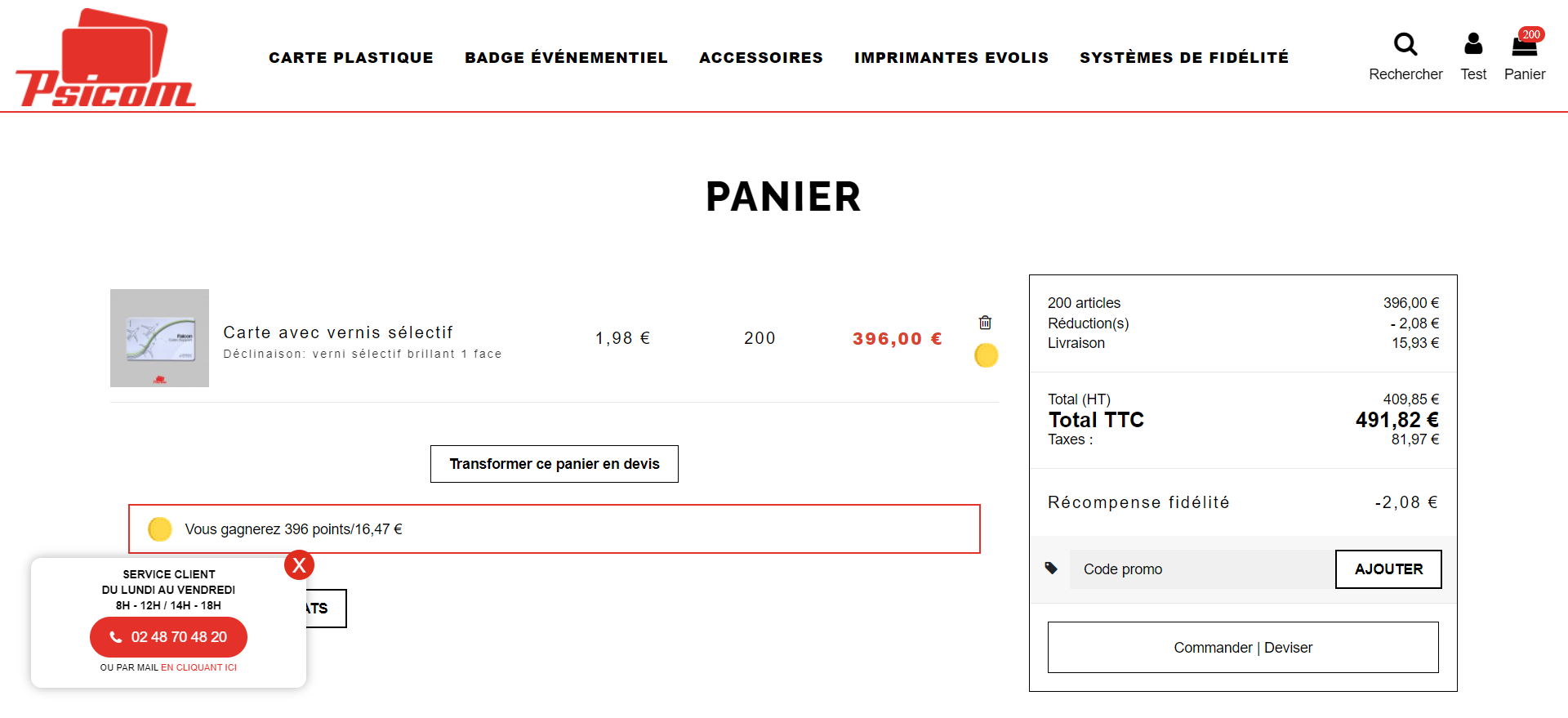The image size is (1568, 718).
Task: Open the Systèmes de Fidélité menu
Action: [x=1184, y=58]
